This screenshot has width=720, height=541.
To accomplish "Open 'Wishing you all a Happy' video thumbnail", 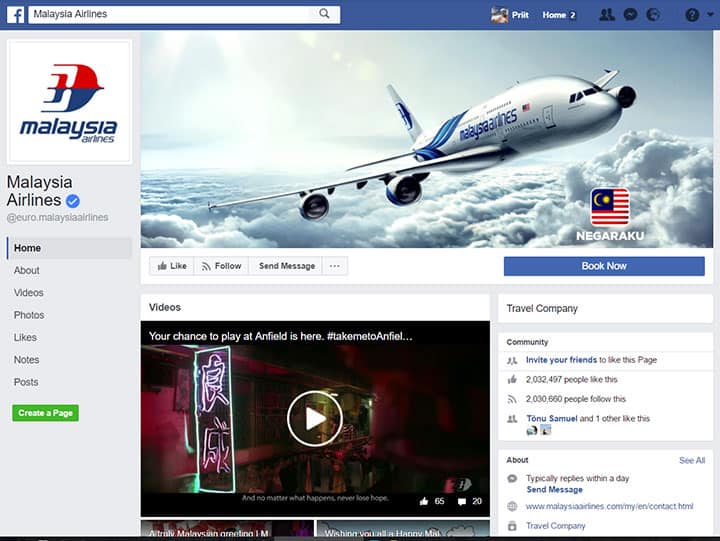I will pyautogui.click(x=403, y=528).
